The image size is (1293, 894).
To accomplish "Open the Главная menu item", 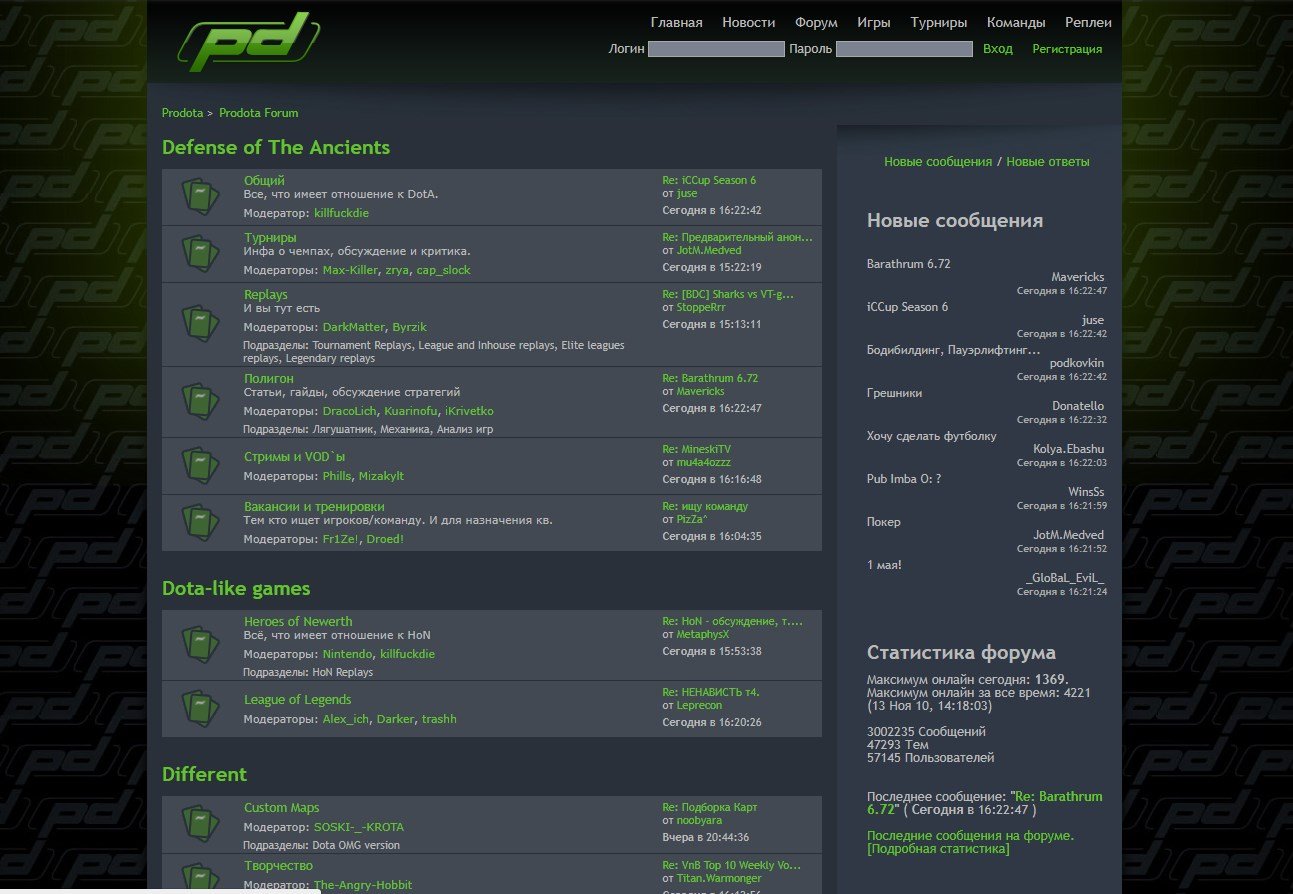I will (676, 22).
